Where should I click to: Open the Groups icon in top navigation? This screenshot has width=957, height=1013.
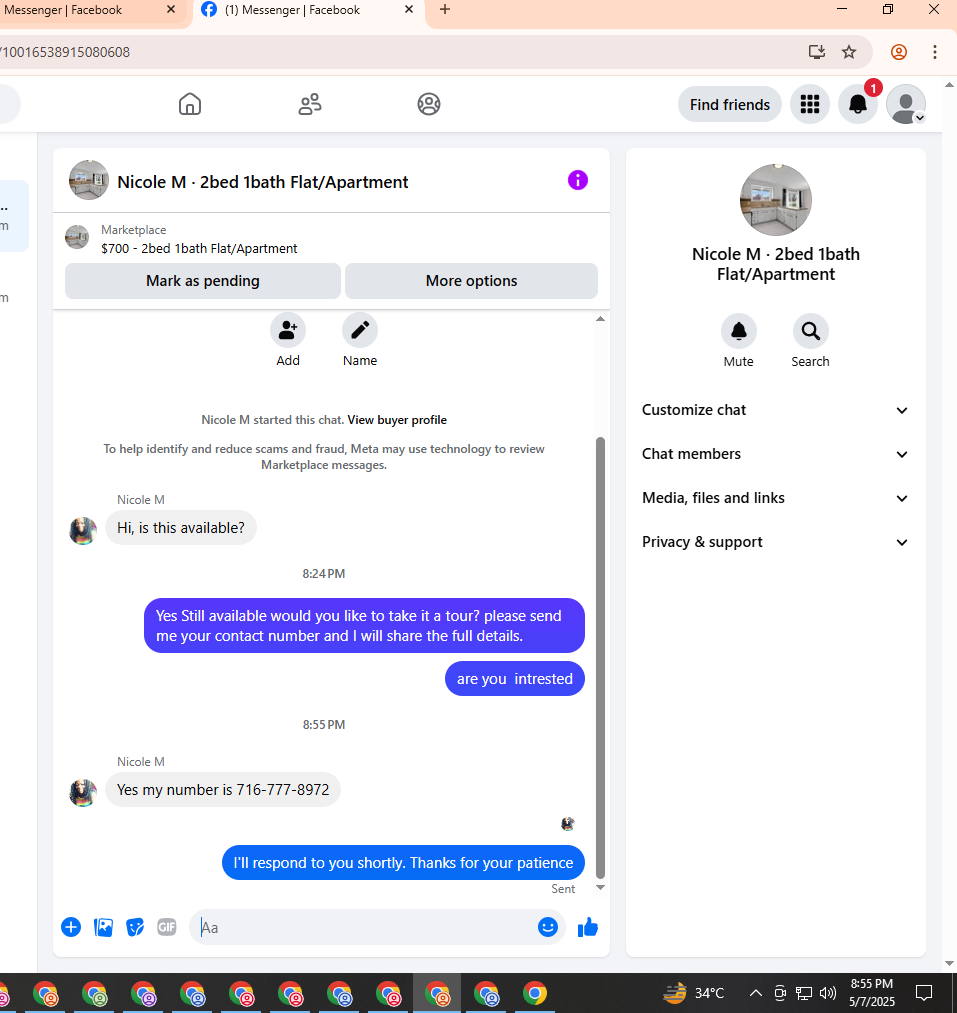point(428,104)
